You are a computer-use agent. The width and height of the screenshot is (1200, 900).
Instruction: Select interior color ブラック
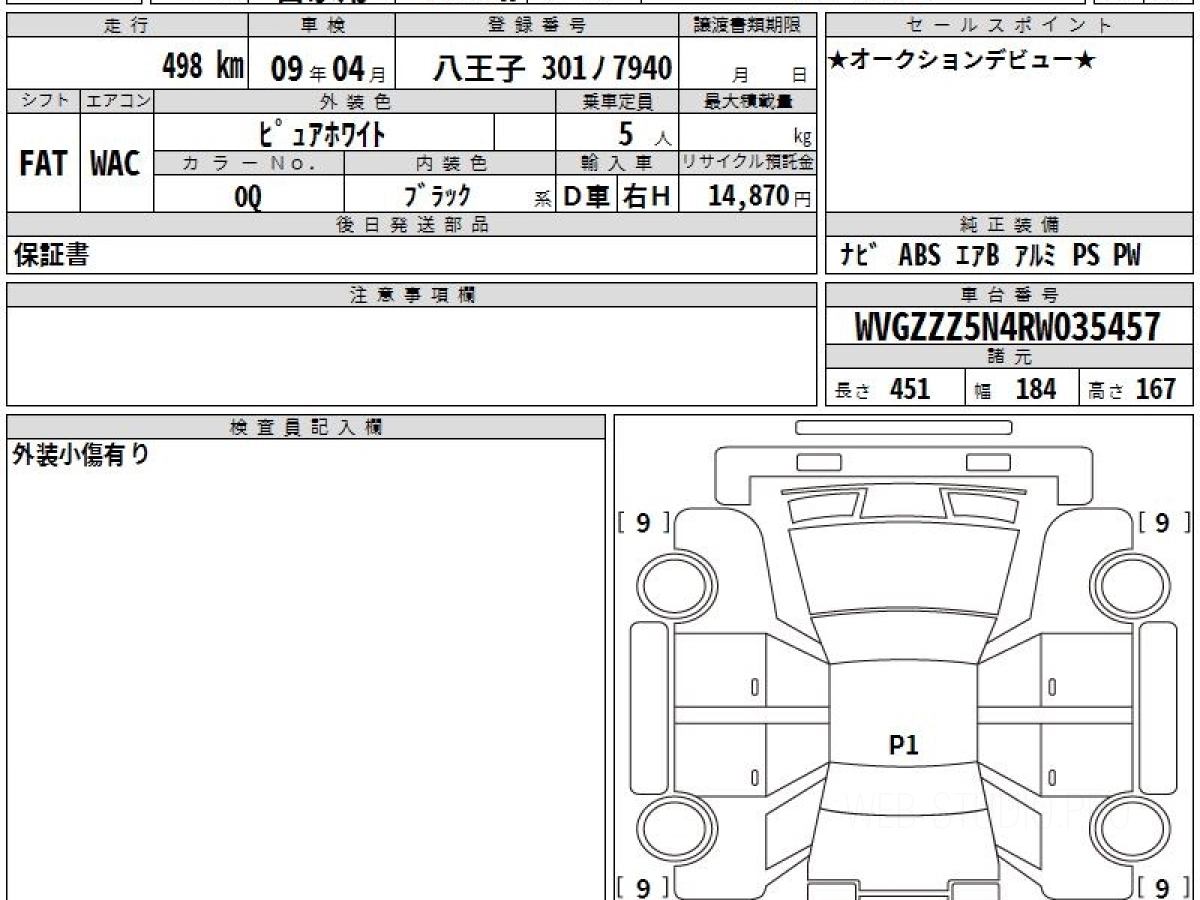pos(437,195)
